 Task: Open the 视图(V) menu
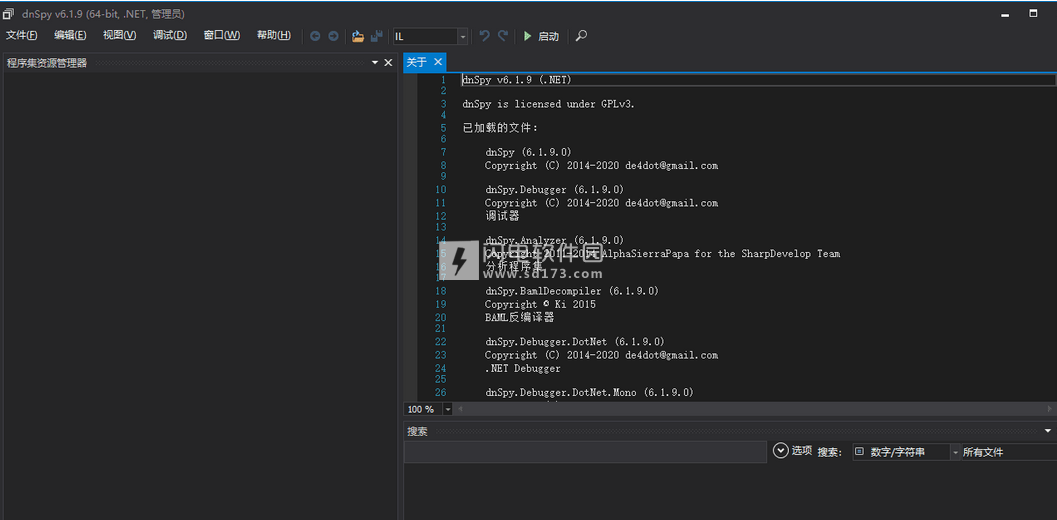click(119, 36)
